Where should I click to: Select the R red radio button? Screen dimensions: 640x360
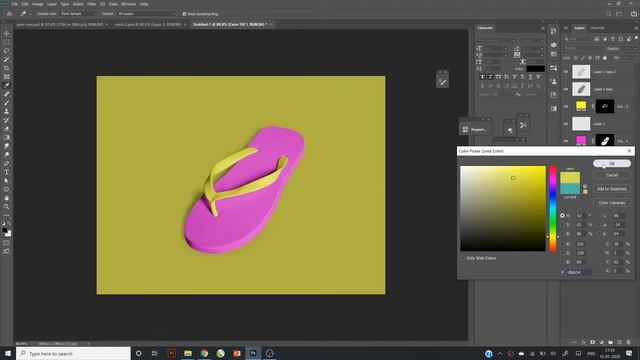562,244
